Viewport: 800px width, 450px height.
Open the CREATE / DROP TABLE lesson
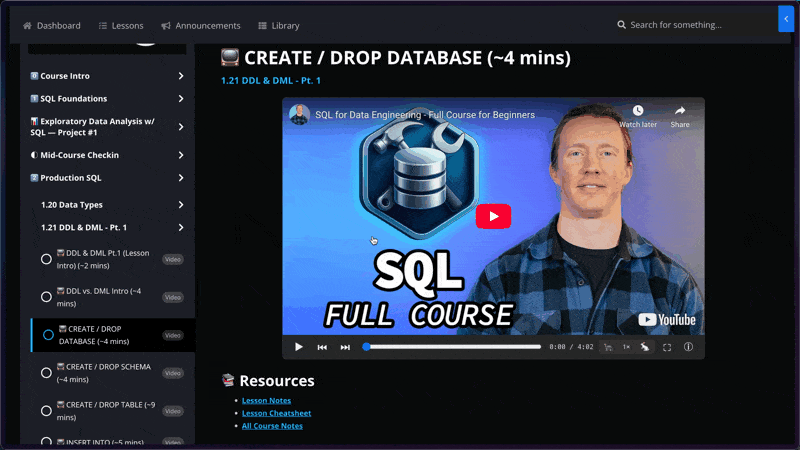tap(106, 411)
